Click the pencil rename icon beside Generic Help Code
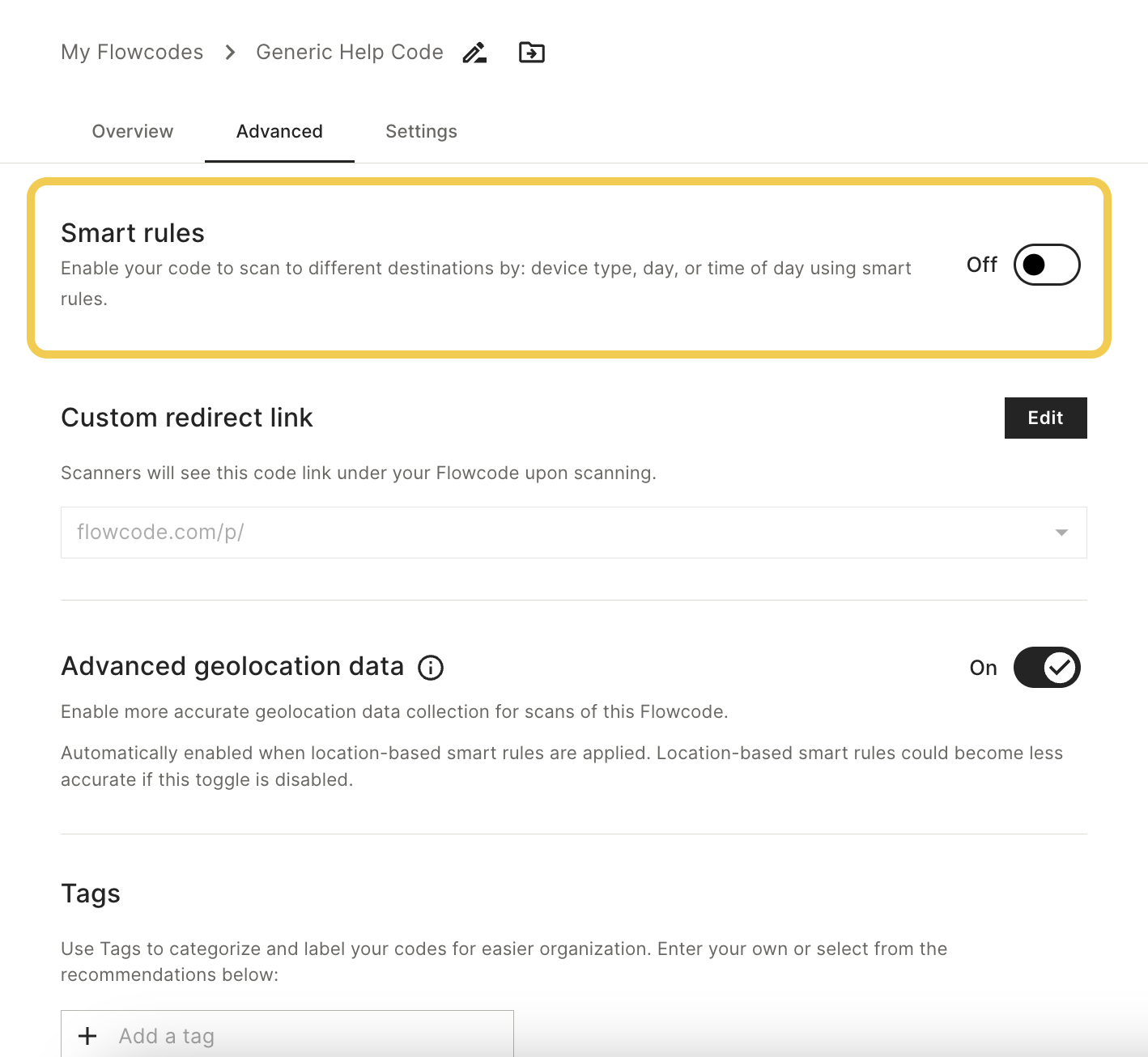Viewport: 1148px width, 1057px height. click(x=474, y=53)
